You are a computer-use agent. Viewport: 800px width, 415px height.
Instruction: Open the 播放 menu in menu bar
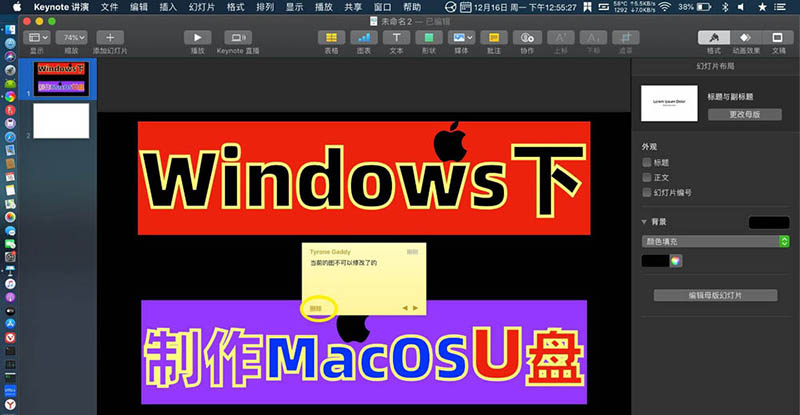323,7
